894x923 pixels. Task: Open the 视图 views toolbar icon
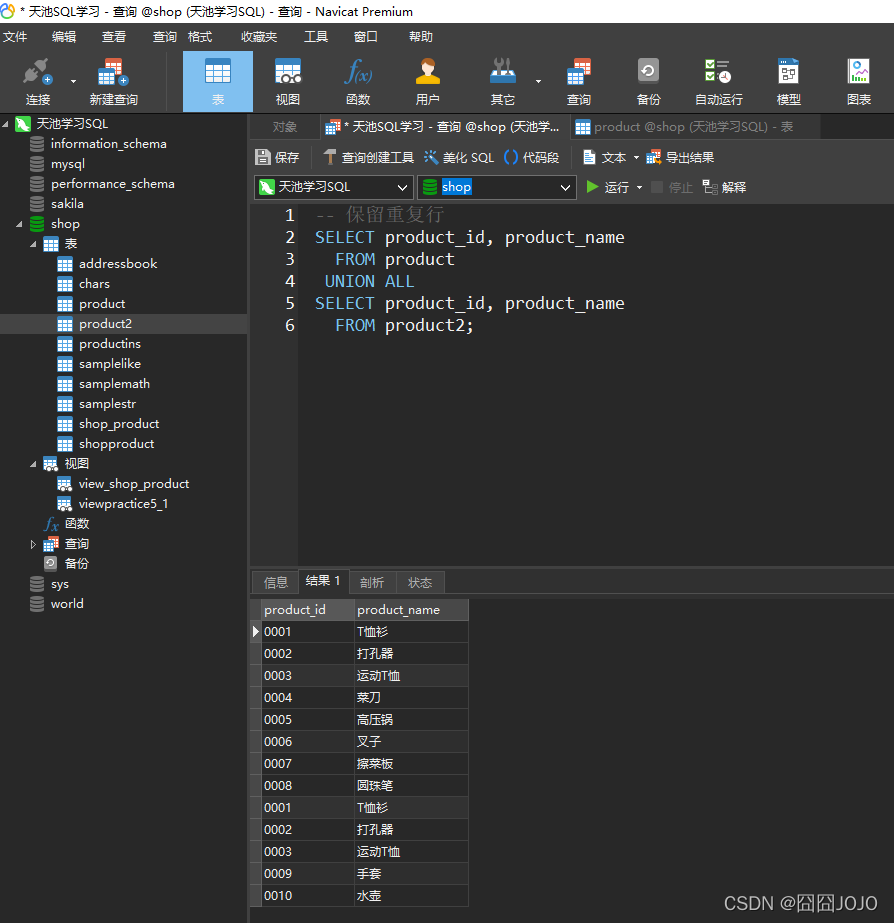click(x=288, y=81)
